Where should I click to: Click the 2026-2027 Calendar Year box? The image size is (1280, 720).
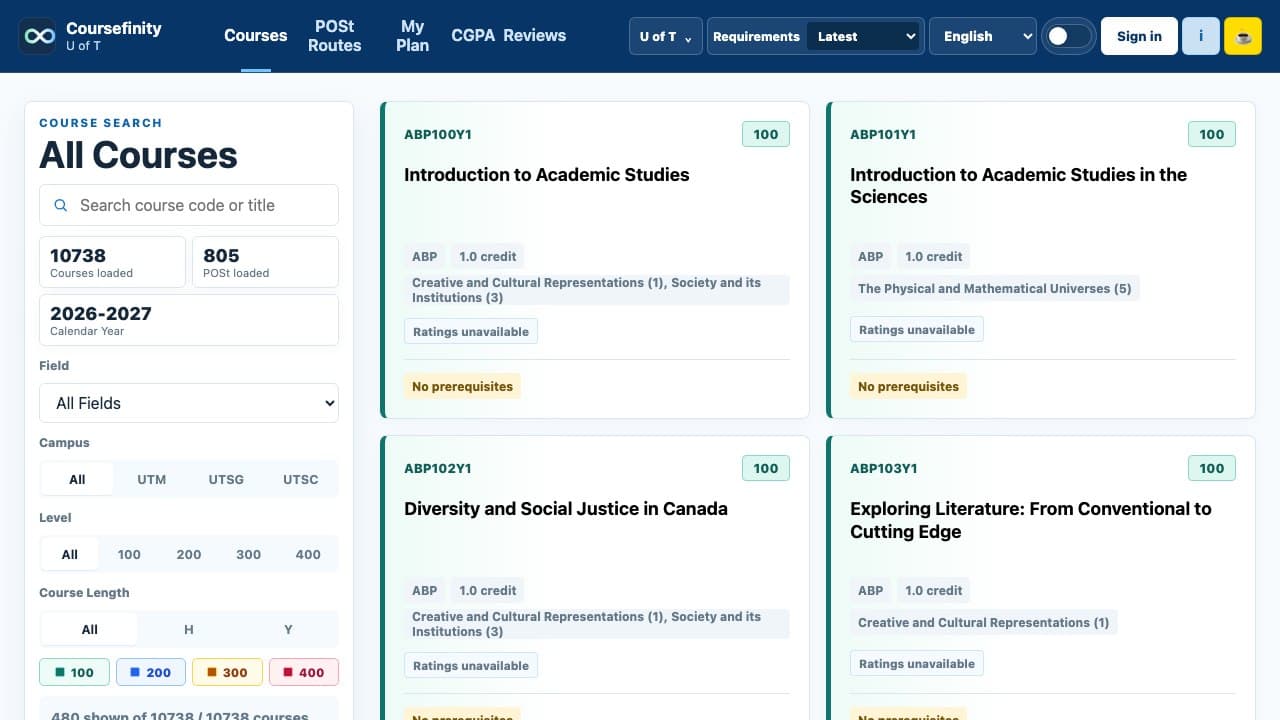(189, 320)
